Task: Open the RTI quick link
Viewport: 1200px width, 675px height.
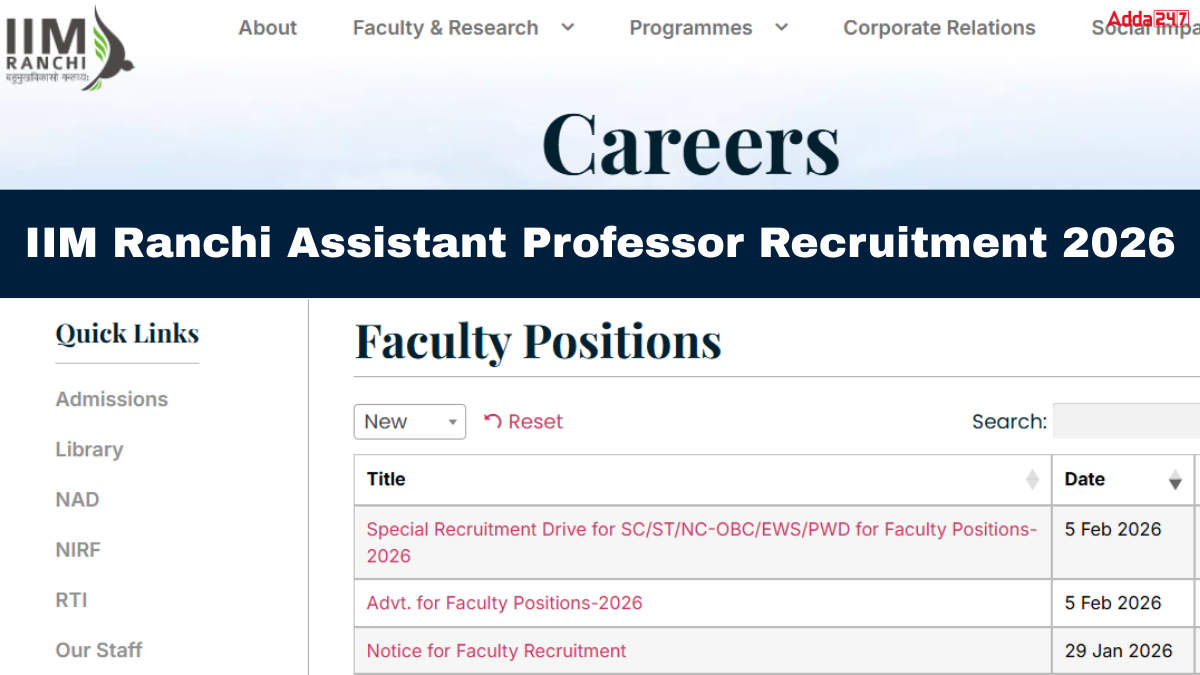Action: click(71, 600)
